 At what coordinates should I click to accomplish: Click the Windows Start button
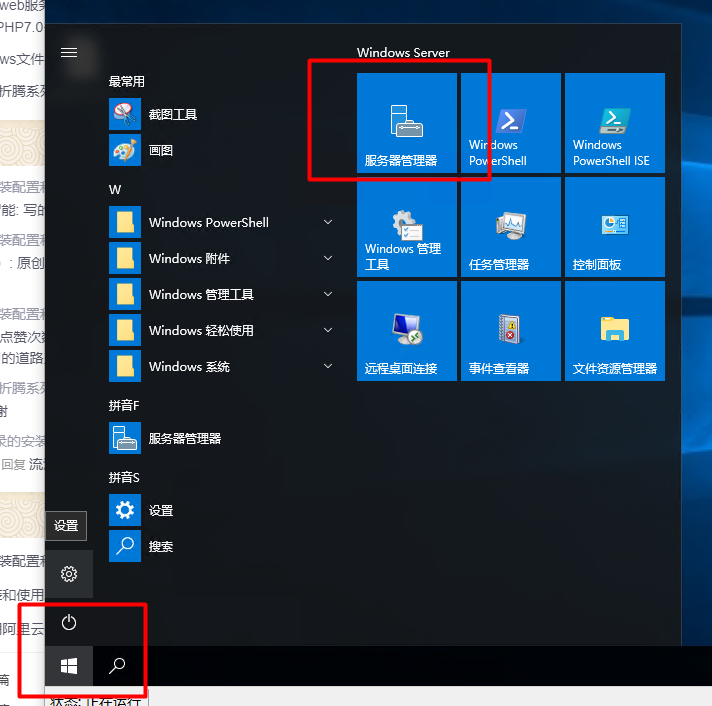point(69,666)
